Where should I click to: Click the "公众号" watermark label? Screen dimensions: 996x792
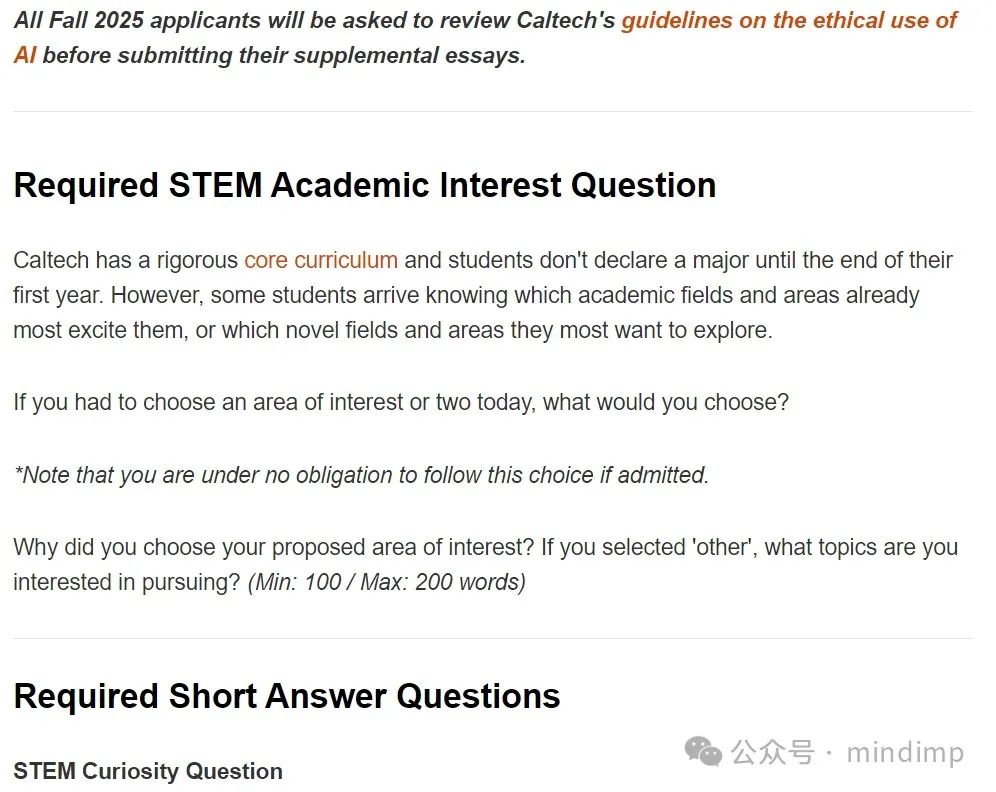772,752
